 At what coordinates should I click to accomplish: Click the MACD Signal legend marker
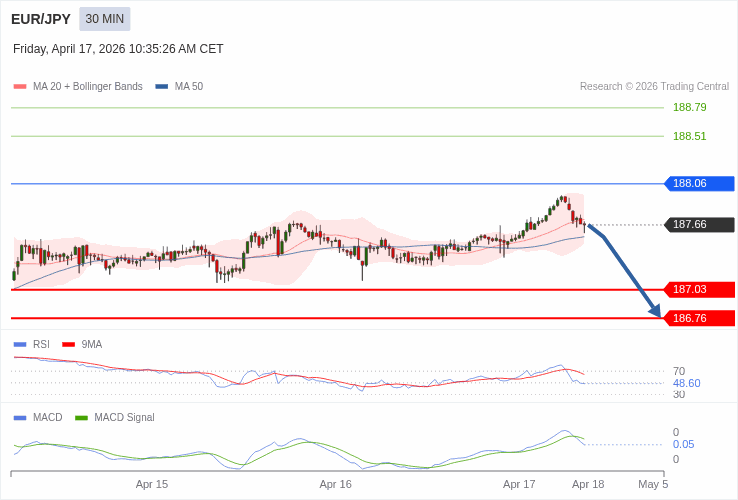81,418
